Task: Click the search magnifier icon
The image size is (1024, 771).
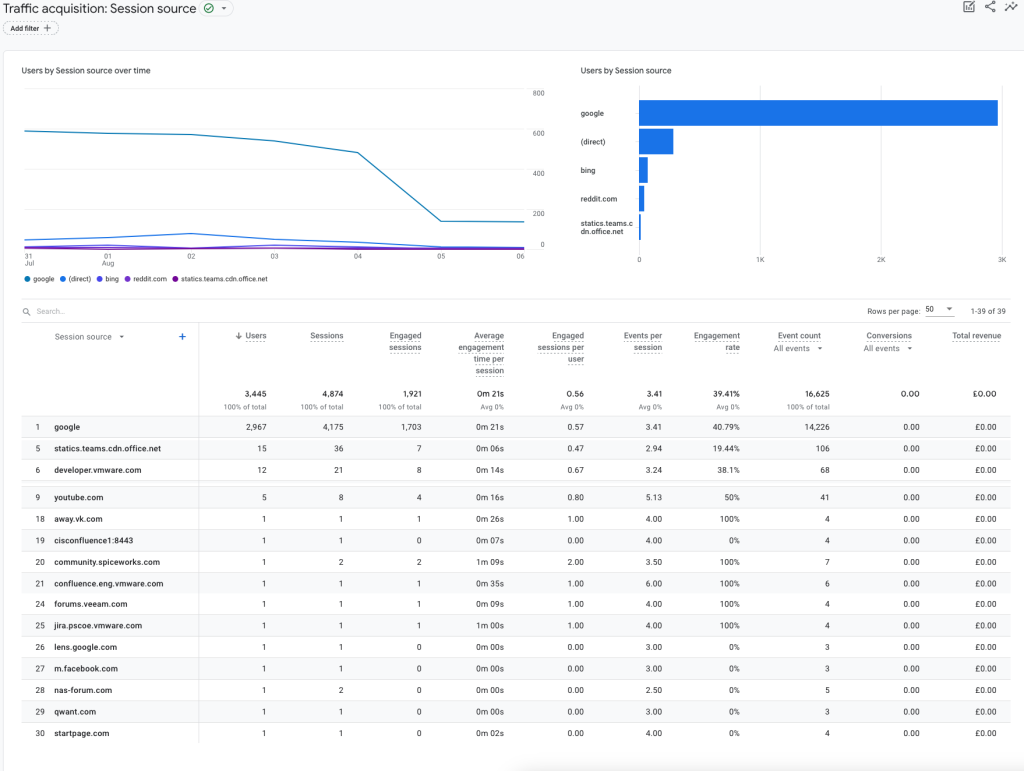Action: point(27,311)
